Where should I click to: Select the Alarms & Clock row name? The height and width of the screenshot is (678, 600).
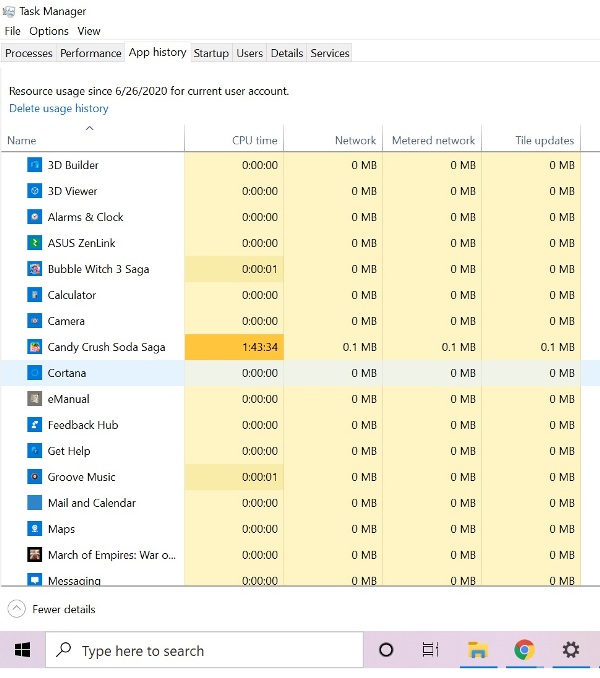click(x=86, y=217)
